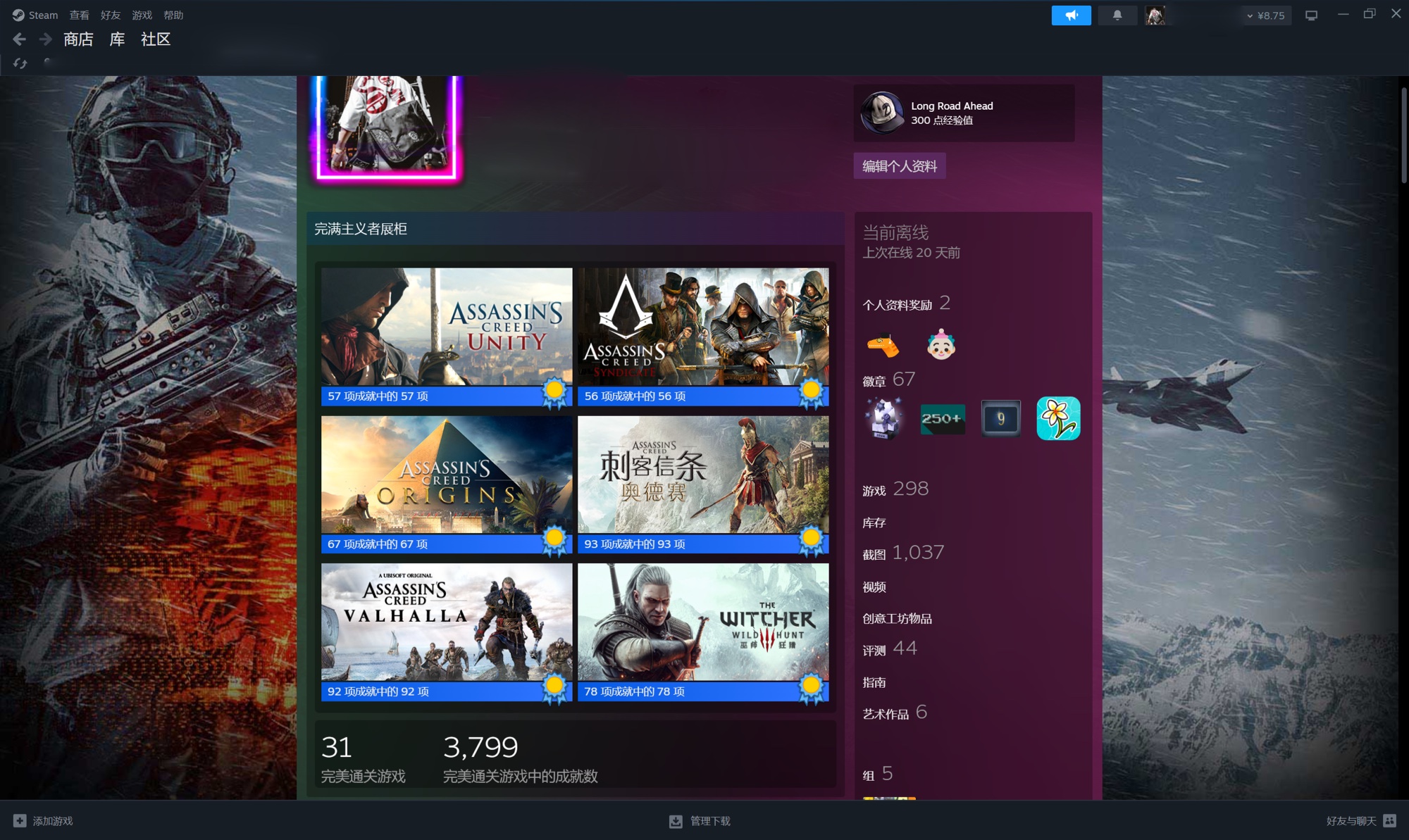Click the Unity perfect game ribbon icon
Screen dimensions: 1409x840
[x=554, y=393]
